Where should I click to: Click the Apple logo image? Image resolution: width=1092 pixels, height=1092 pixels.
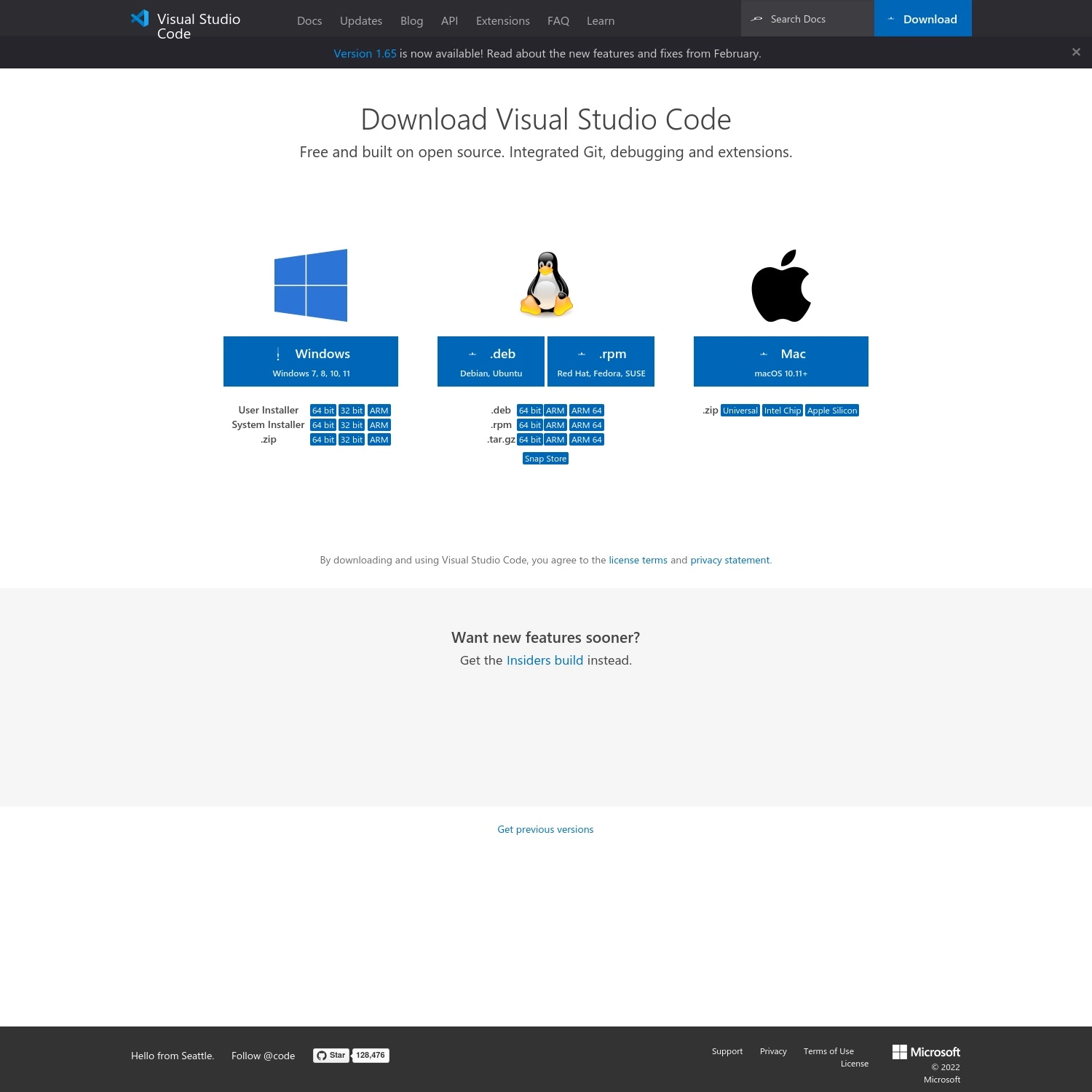point(781,285)
